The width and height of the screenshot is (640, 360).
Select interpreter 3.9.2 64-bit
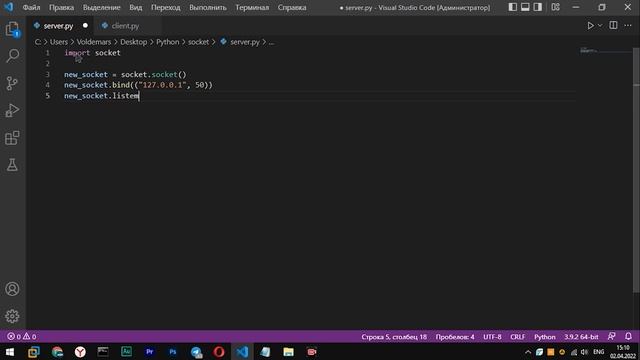[581, 337]
